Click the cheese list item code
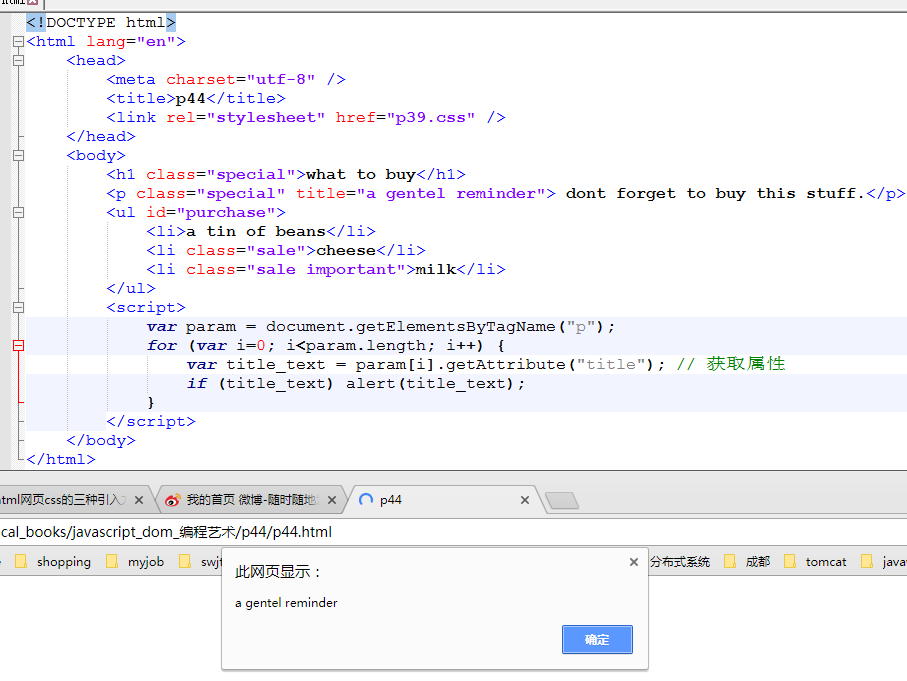The width and height of the screenshot is (907, 681). pos(286,251)
